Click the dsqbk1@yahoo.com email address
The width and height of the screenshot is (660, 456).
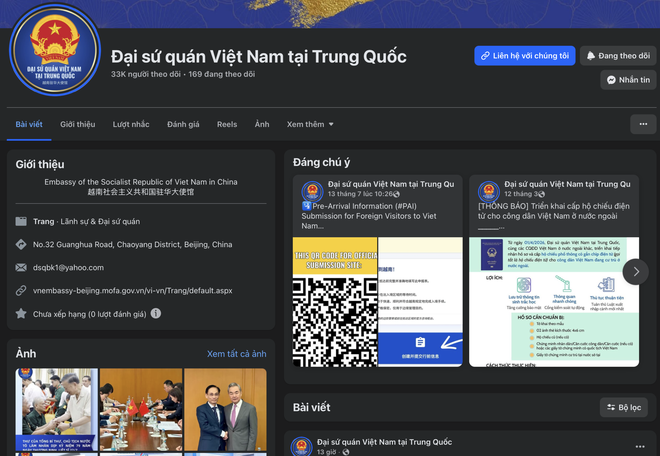point(68,267)
